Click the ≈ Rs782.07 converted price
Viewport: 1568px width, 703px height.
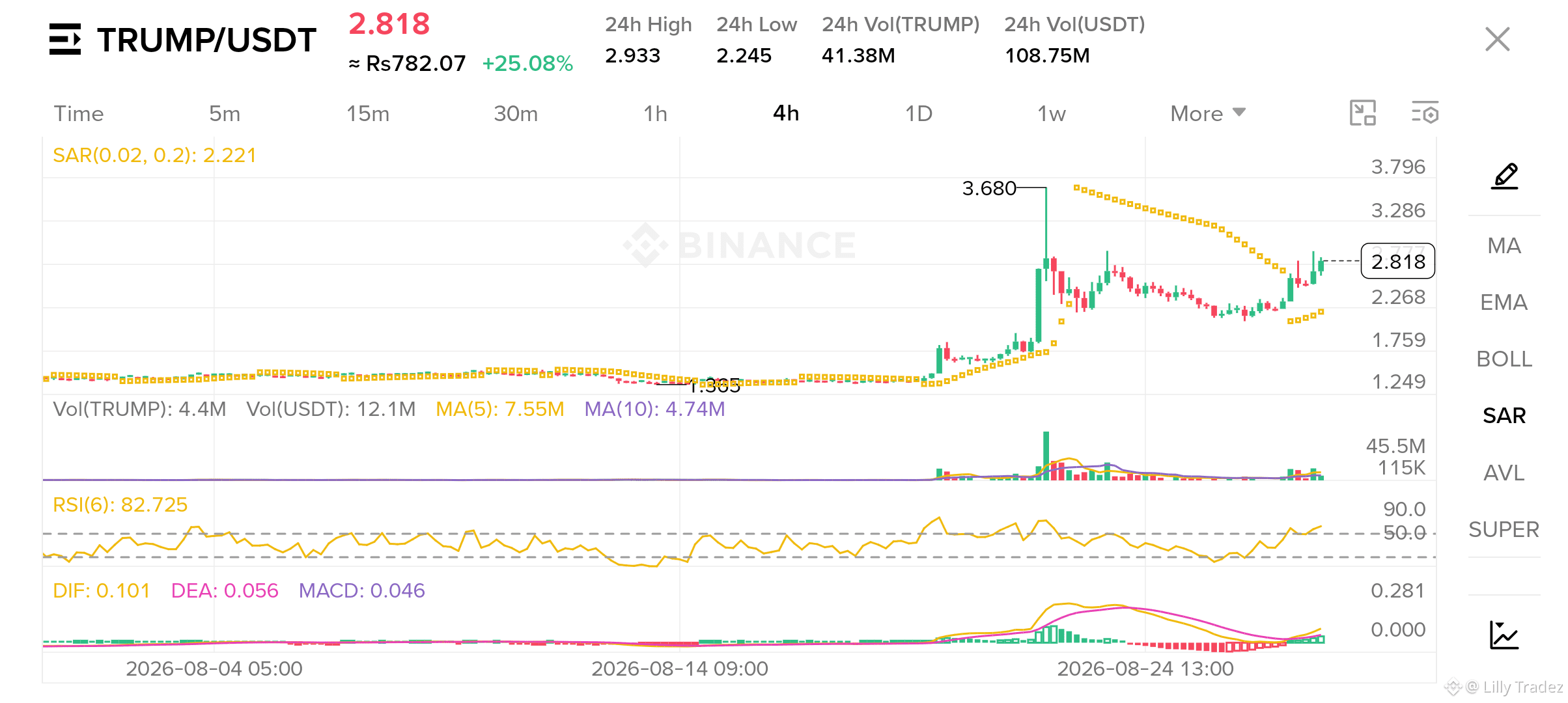(408, 63)
